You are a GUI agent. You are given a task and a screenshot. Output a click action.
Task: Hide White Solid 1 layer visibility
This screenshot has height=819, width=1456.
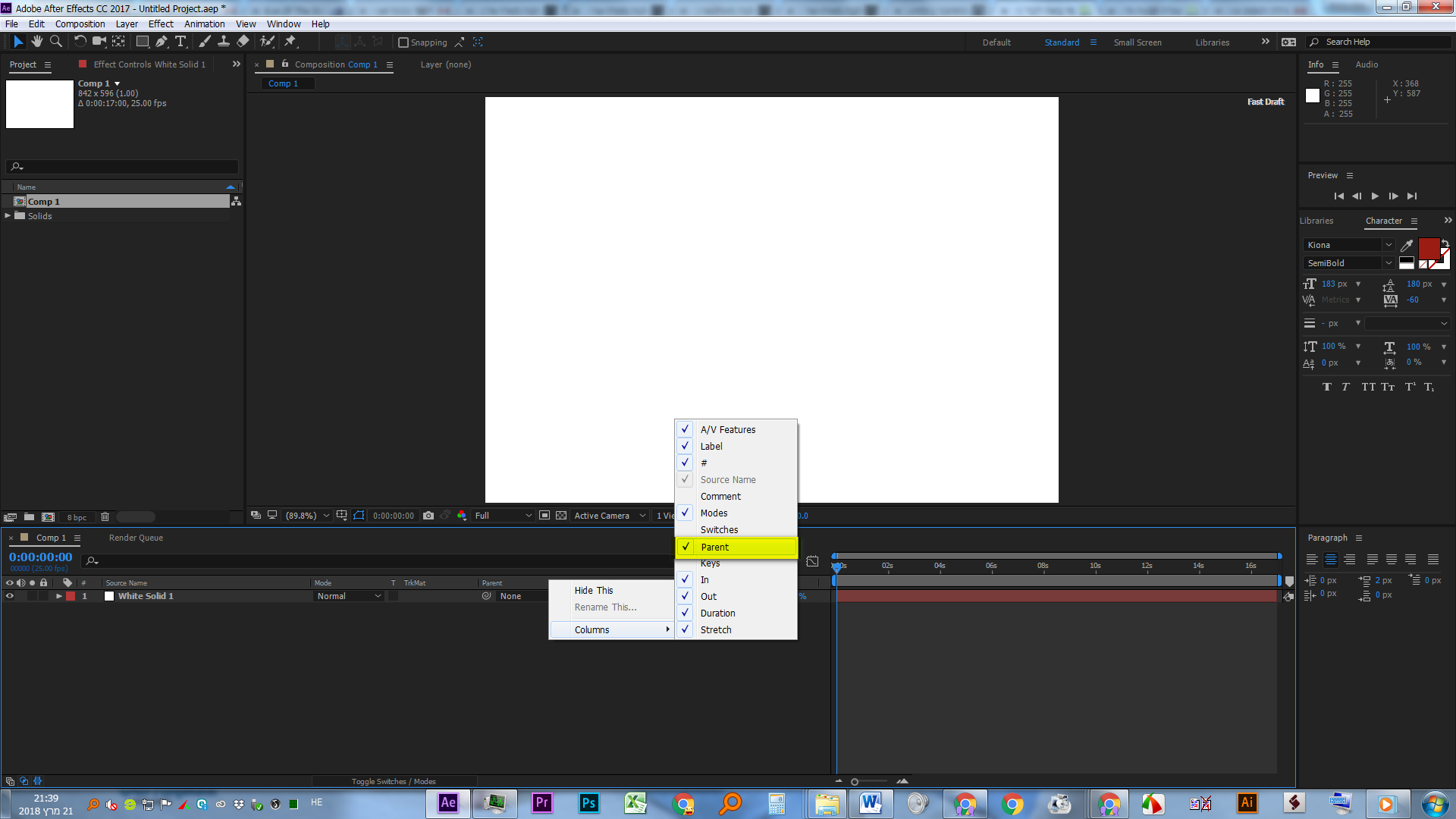[10, 596]
